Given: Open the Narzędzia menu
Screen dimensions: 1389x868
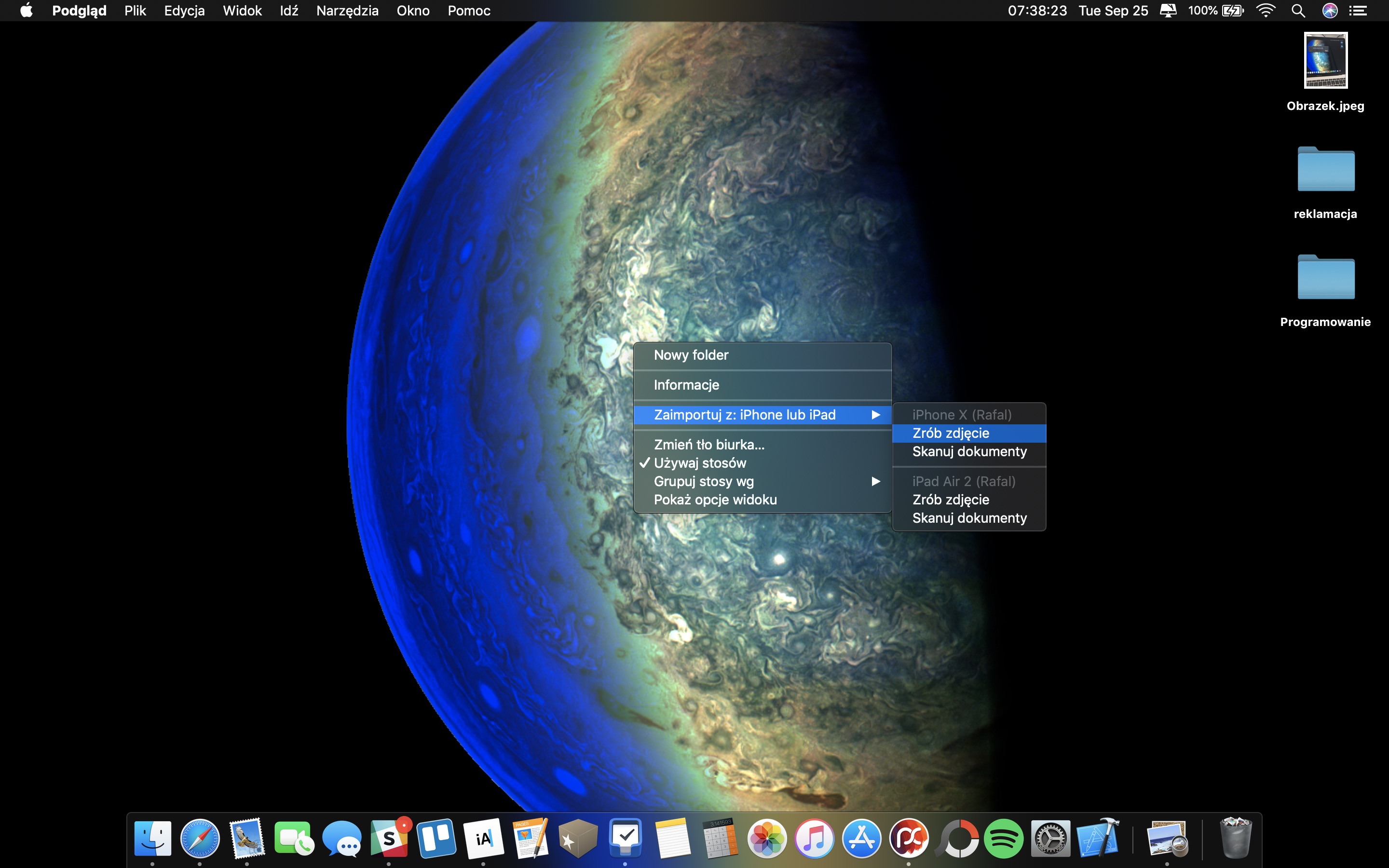Looking at the screenshot, I should (x=347, y=10).
